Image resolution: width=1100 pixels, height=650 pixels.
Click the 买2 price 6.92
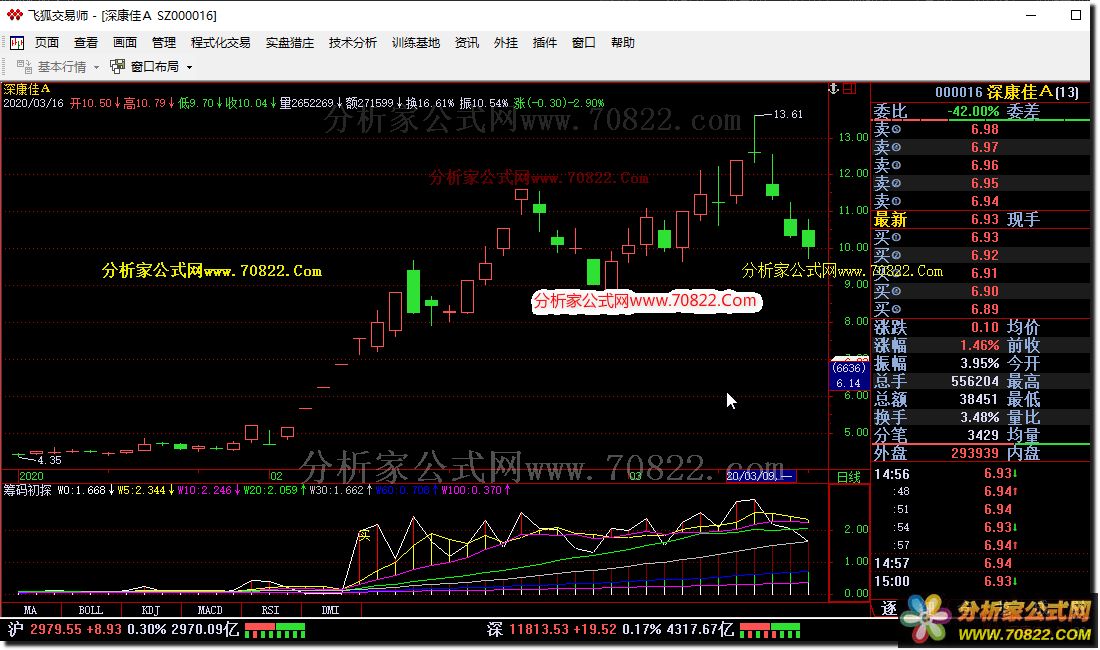pyautogui.click(x=984, y=255)
